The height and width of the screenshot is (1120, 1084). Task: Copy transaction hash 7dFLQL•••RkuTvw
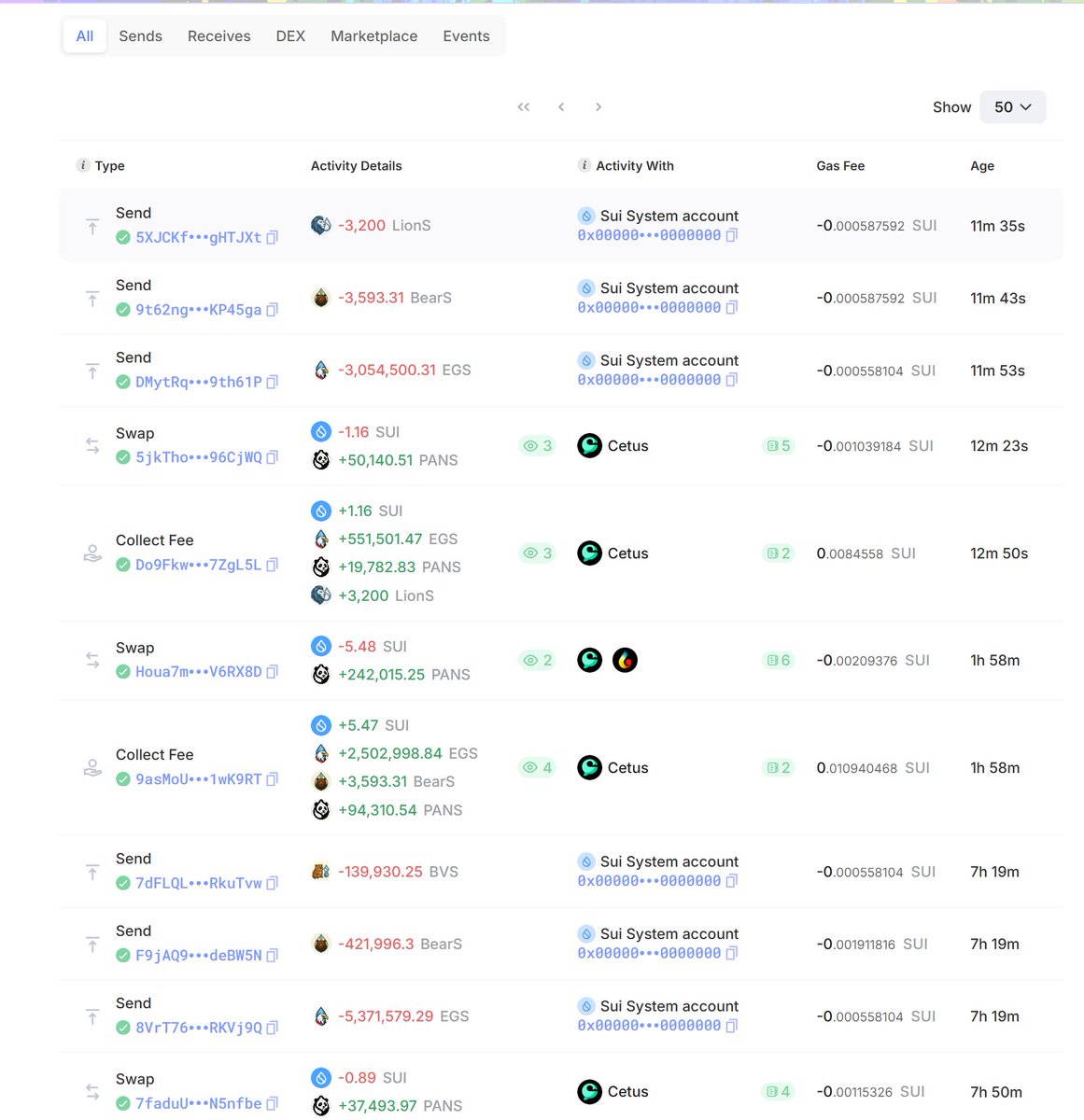[273, 883]
